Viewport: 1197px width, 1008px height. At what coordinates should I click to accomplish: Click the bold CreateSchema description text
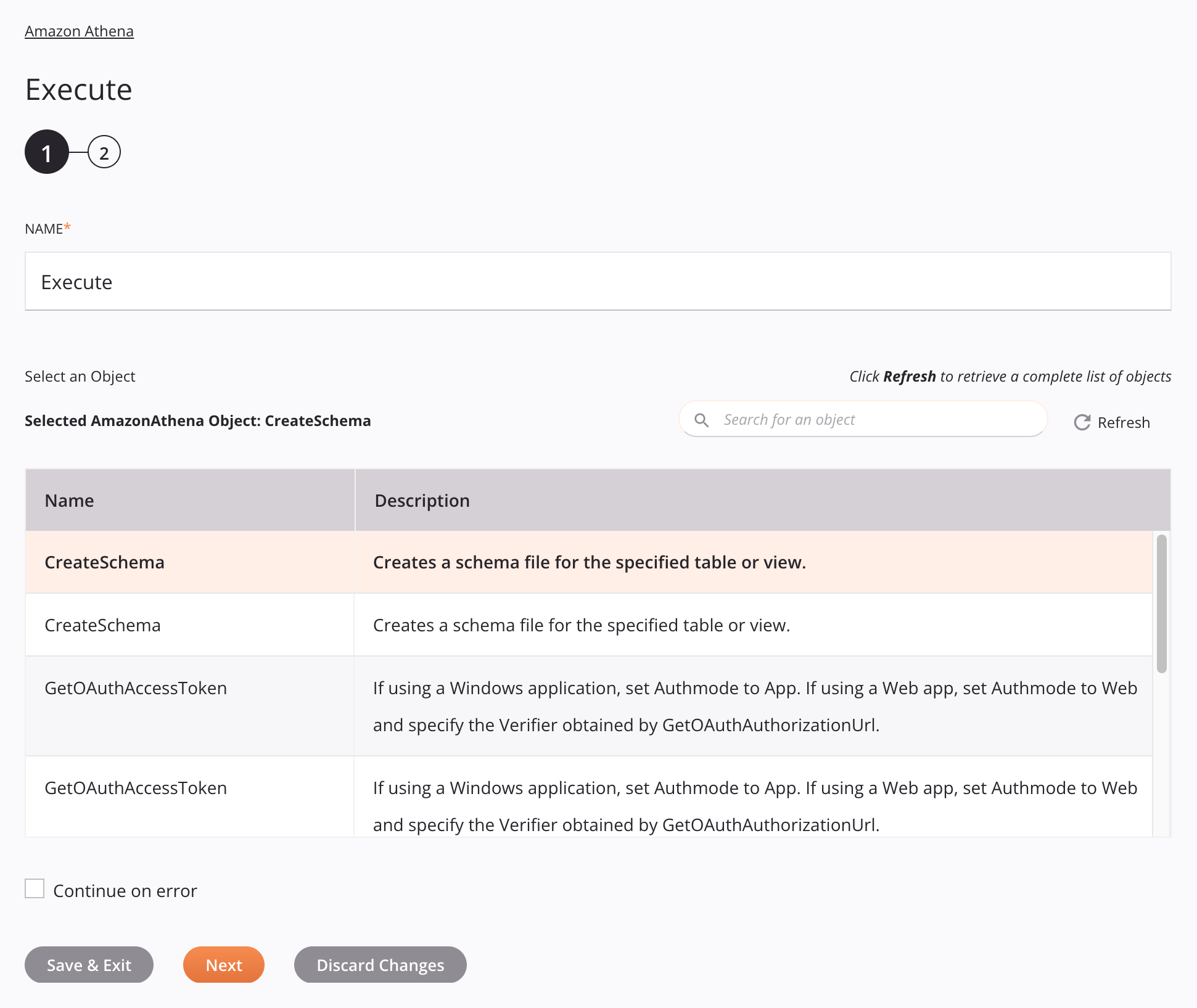[590, 562]
